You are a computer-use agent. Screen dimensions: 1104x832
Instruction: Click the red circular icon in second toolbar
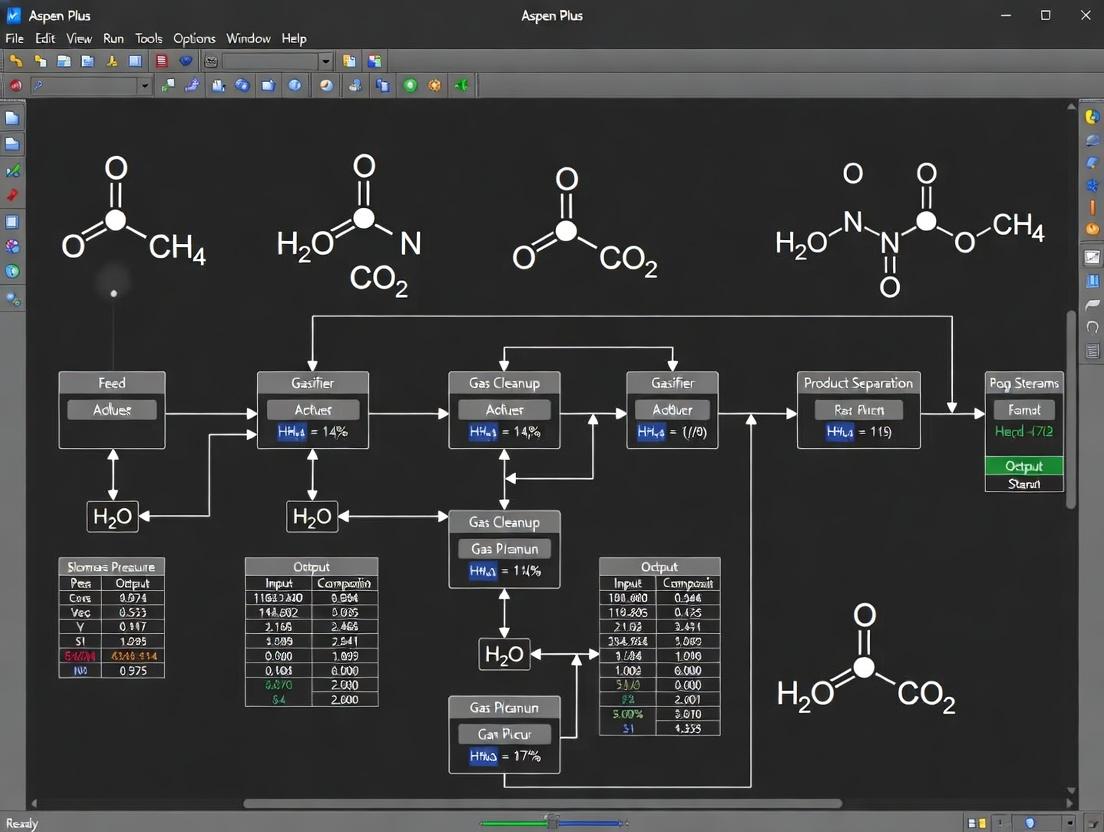point(15,85)
